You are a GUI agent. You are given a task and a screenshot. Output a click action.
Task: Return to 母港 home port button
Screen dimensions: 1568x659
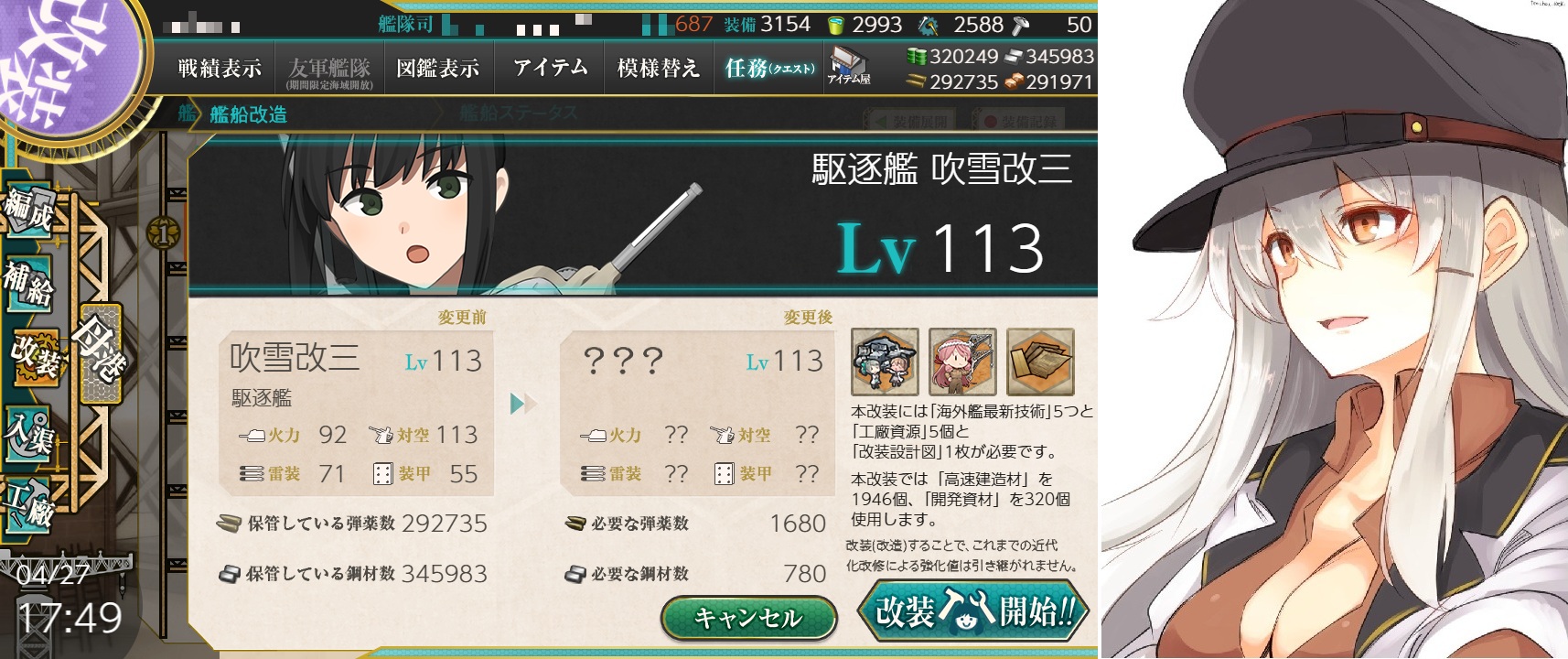click(101, 352)
